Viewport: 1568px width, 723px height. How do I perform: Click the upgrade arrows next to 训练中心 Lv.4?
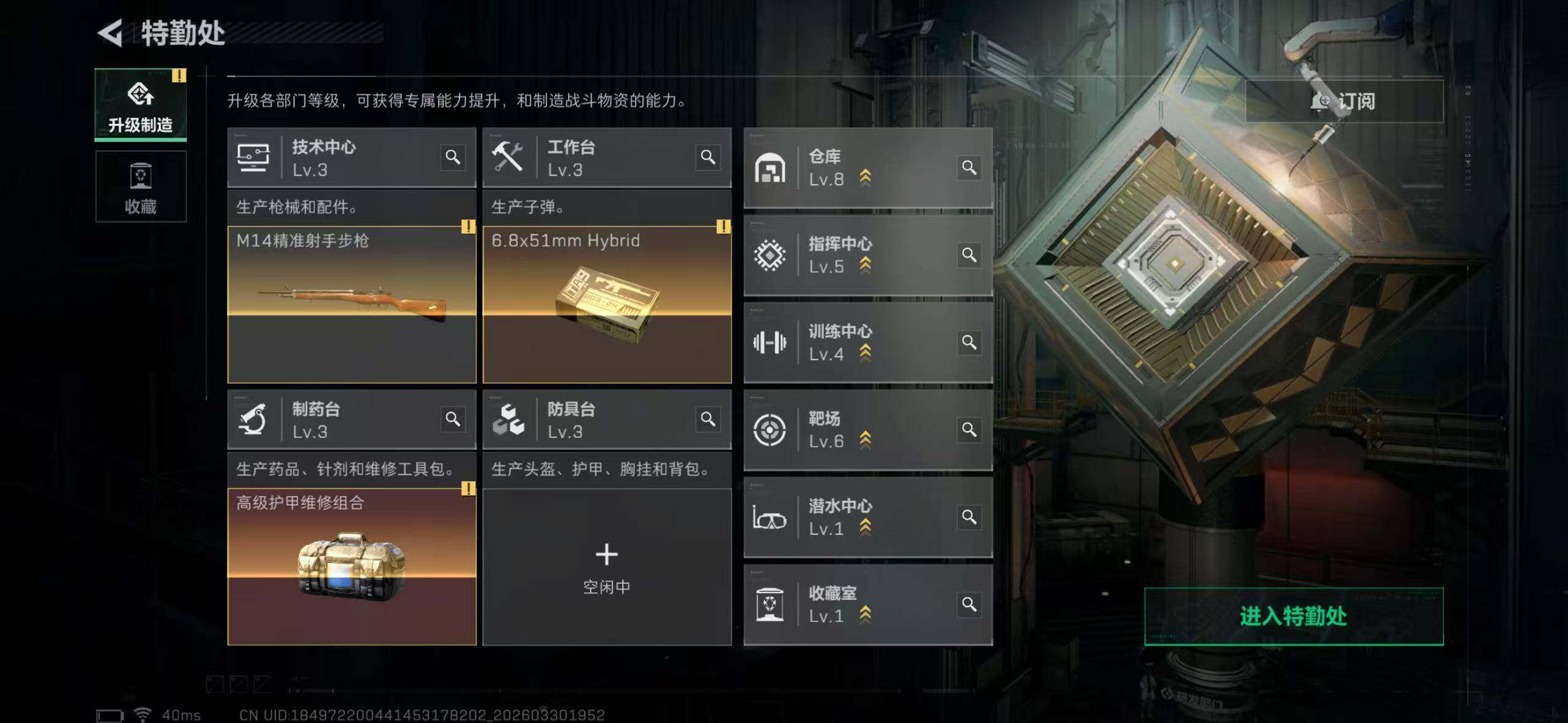tap(865, 352)
